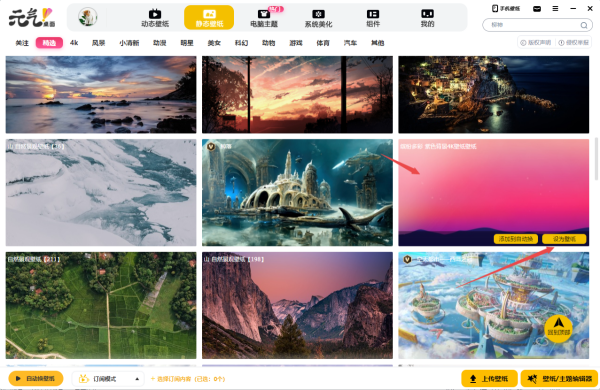Select the 4k category tab

tap(74, 43)
